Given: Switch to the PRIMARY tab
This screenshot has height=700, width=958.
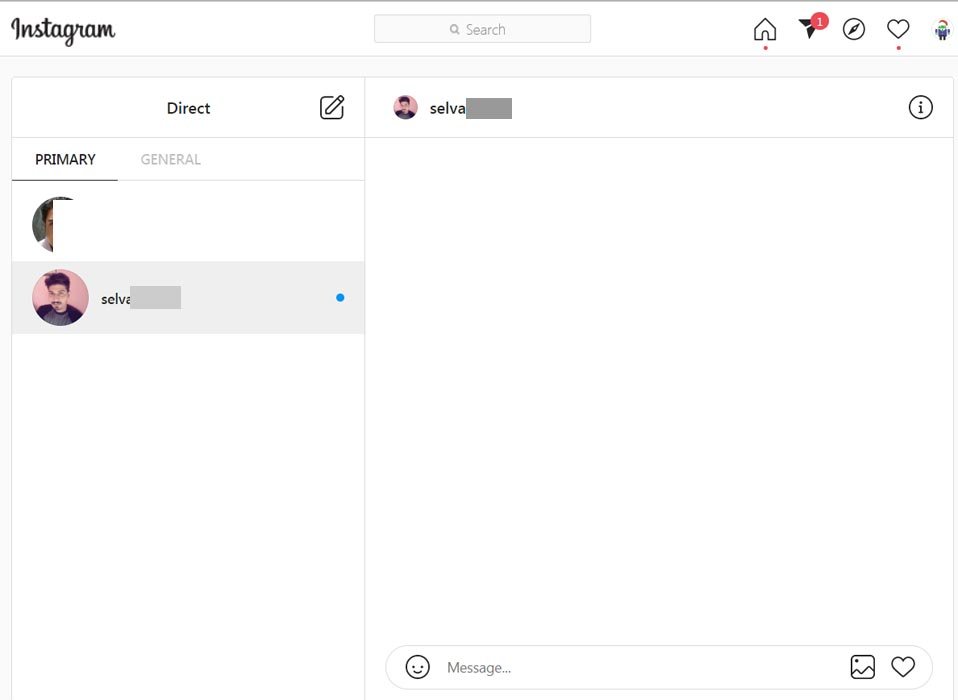Looking at the screenshot, I should tap(65, 159).
